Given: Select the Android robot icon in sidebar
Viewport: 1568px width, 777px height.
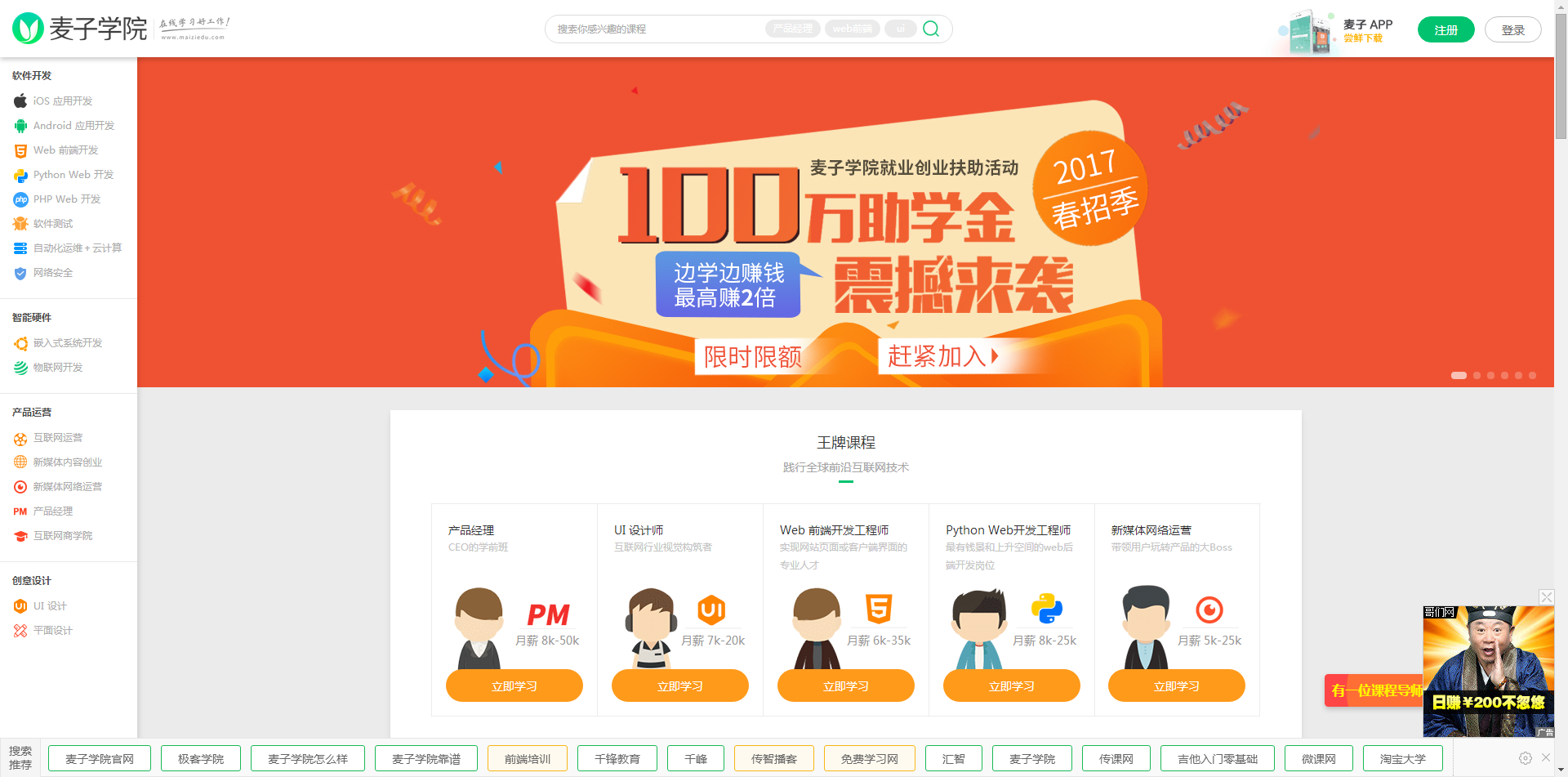Looking at the screenshot, I should pyautogui.click(x=20, y=126).
